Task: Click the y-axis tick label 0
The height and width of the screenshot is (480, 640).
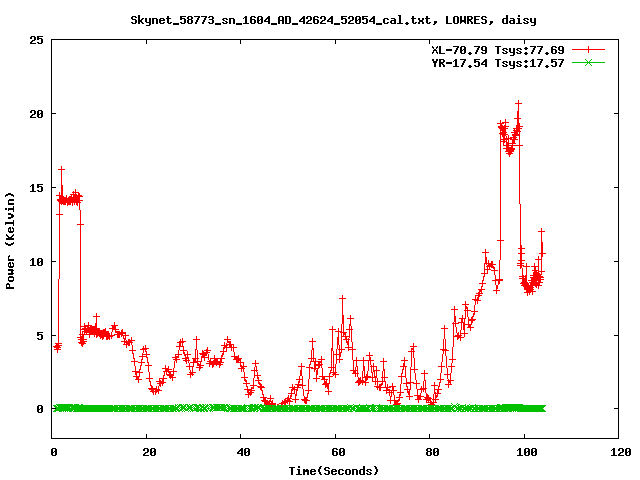Action: (x=40, y=409)
